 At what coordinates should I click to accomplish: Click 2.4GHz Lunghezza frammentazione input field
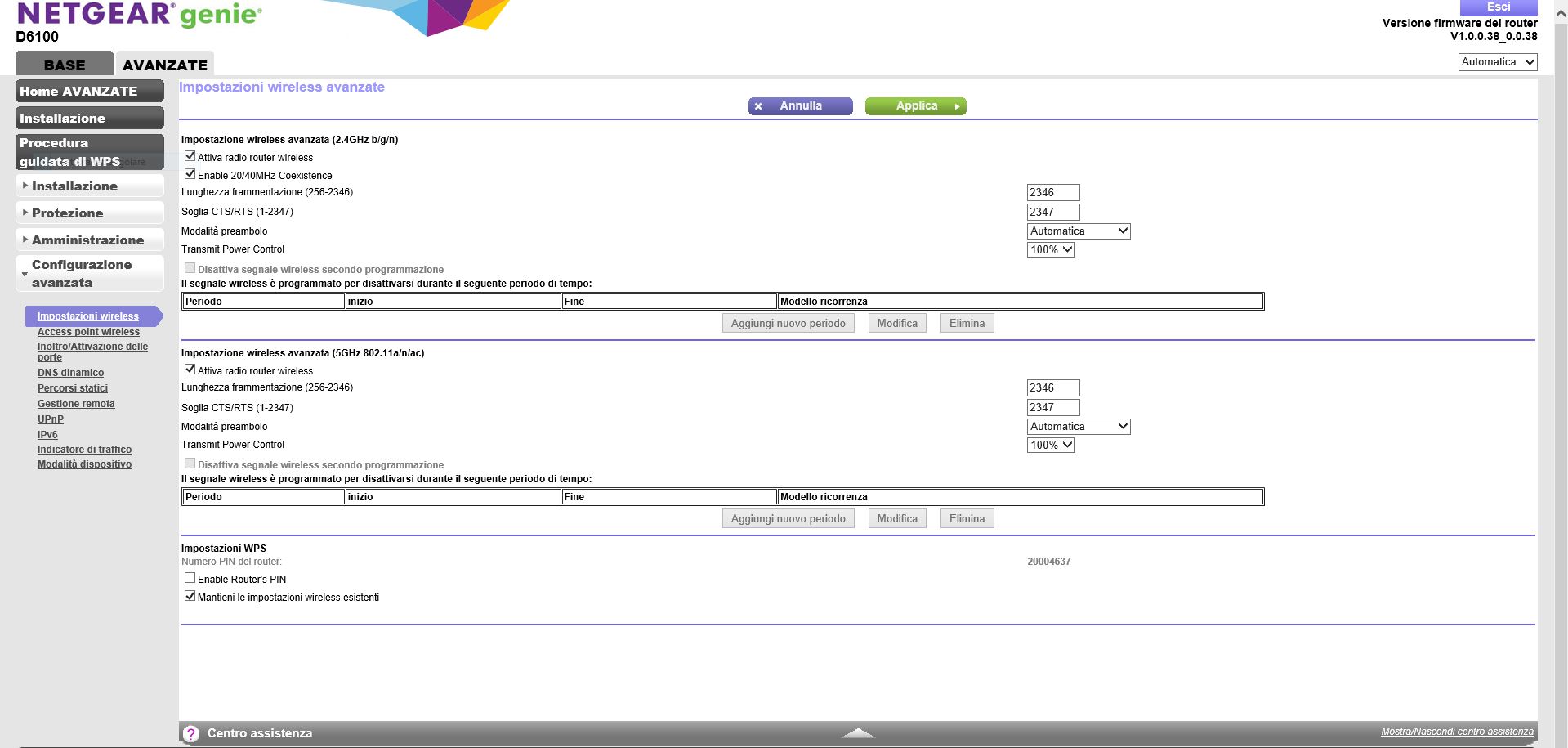[x=1052, y=193]
